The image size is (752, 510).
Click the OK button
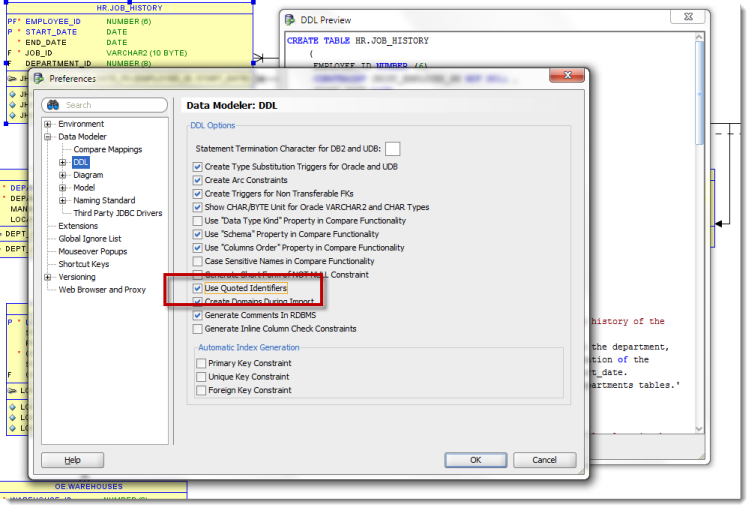475,460
